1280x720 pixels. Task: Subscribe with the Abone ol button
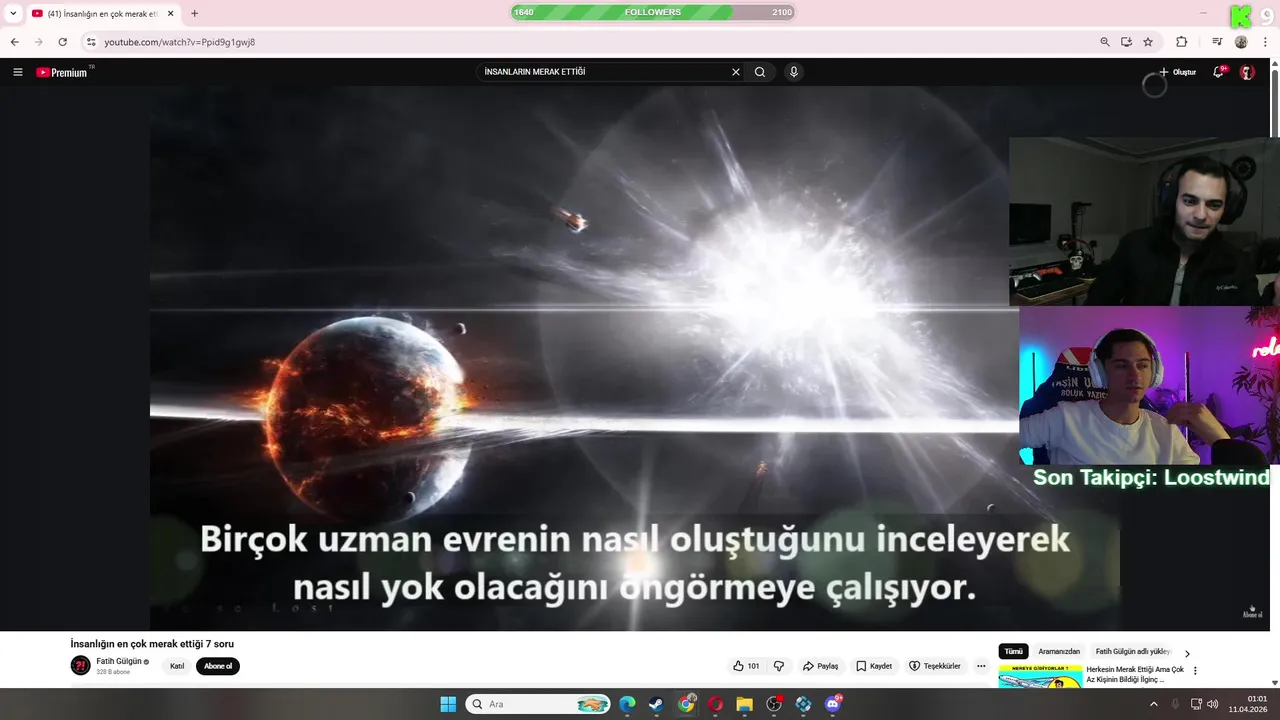coord(218,666)
